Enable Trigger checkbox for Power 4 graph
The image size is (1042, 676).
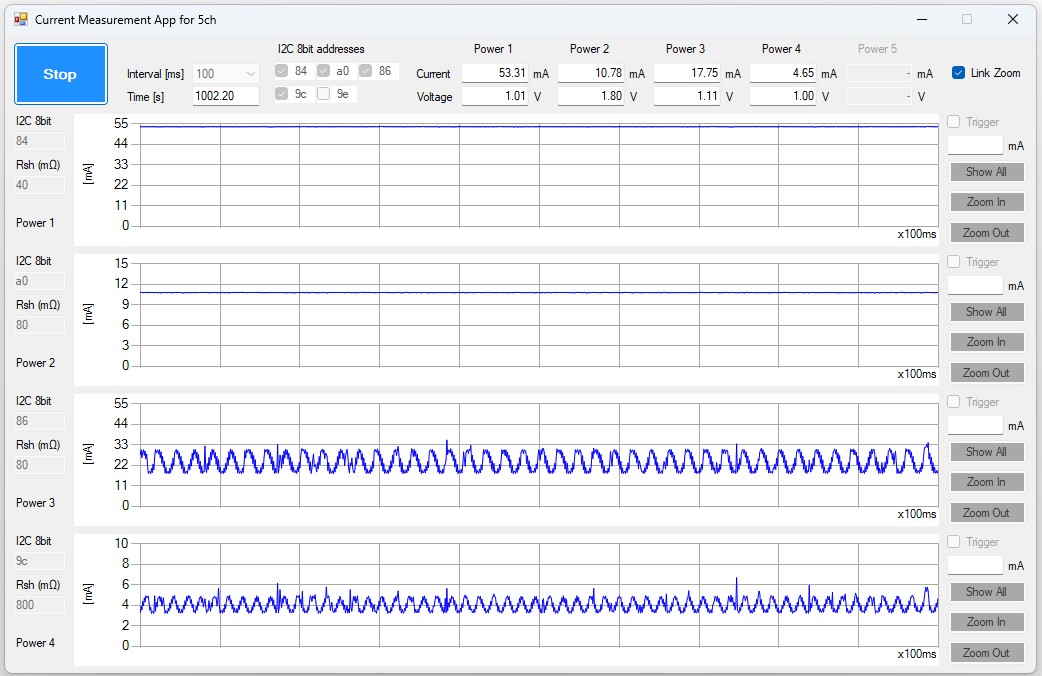click(954, 542)
